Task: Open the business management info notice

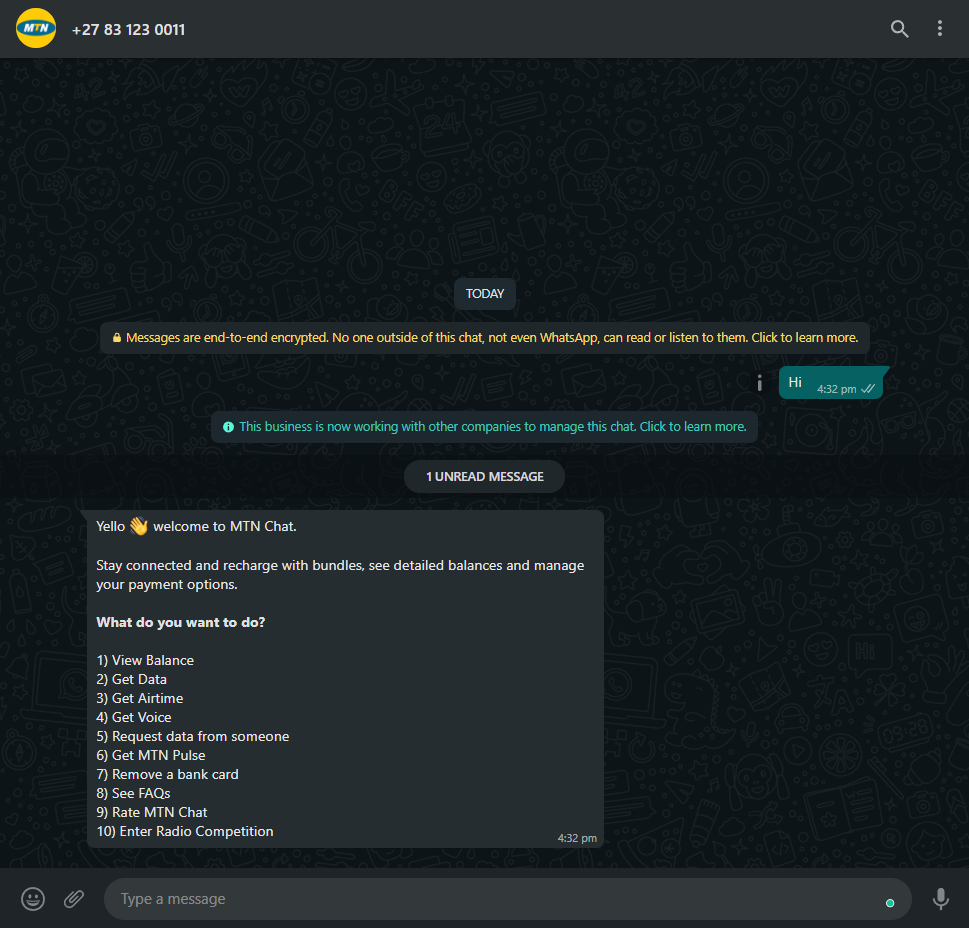Action: click(x=484, y=427)
